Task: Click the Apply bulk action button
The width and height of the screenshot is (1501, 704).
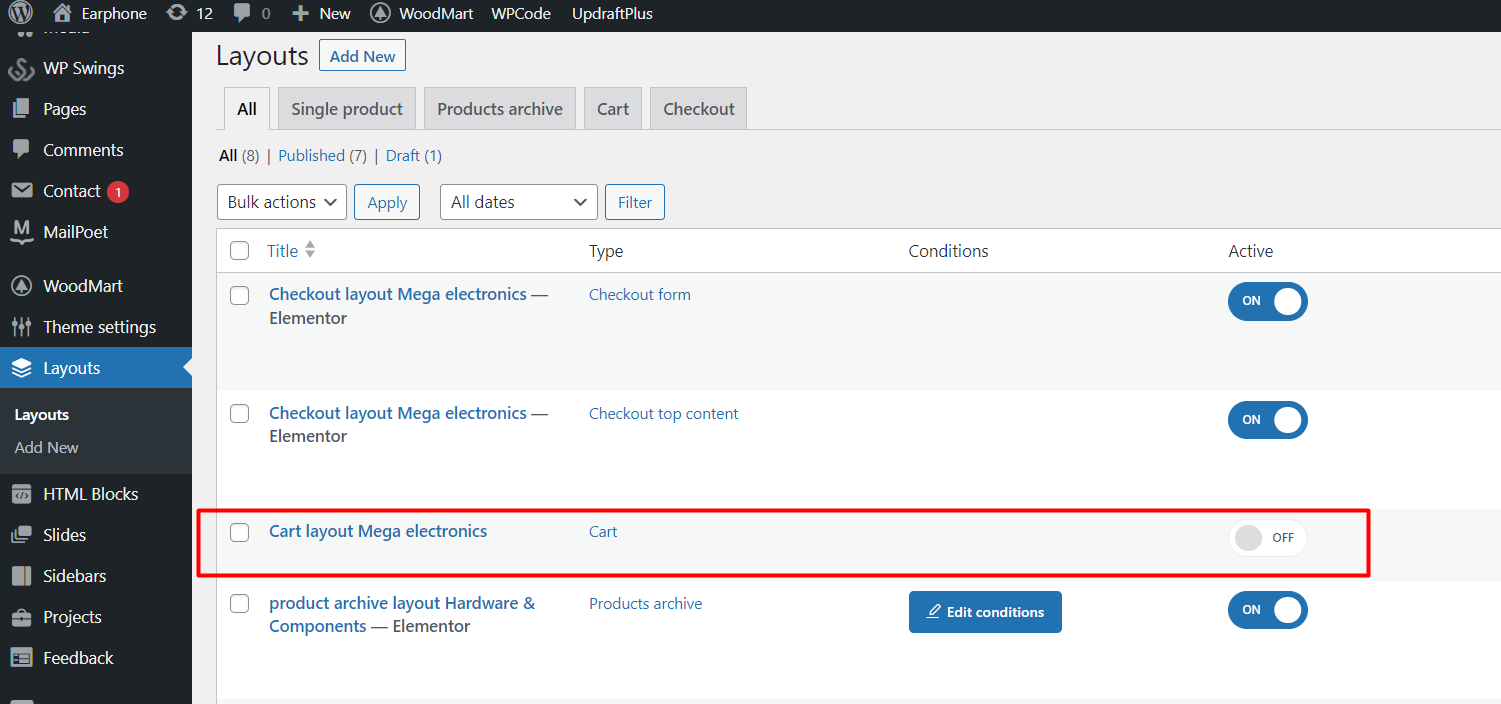Action: 387,202
